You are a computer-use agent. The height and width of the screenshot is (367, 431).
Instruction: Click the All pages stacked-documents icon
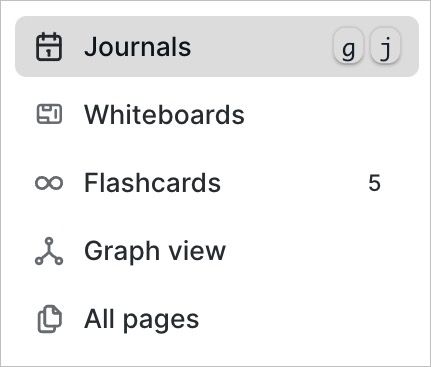(49, 319)
